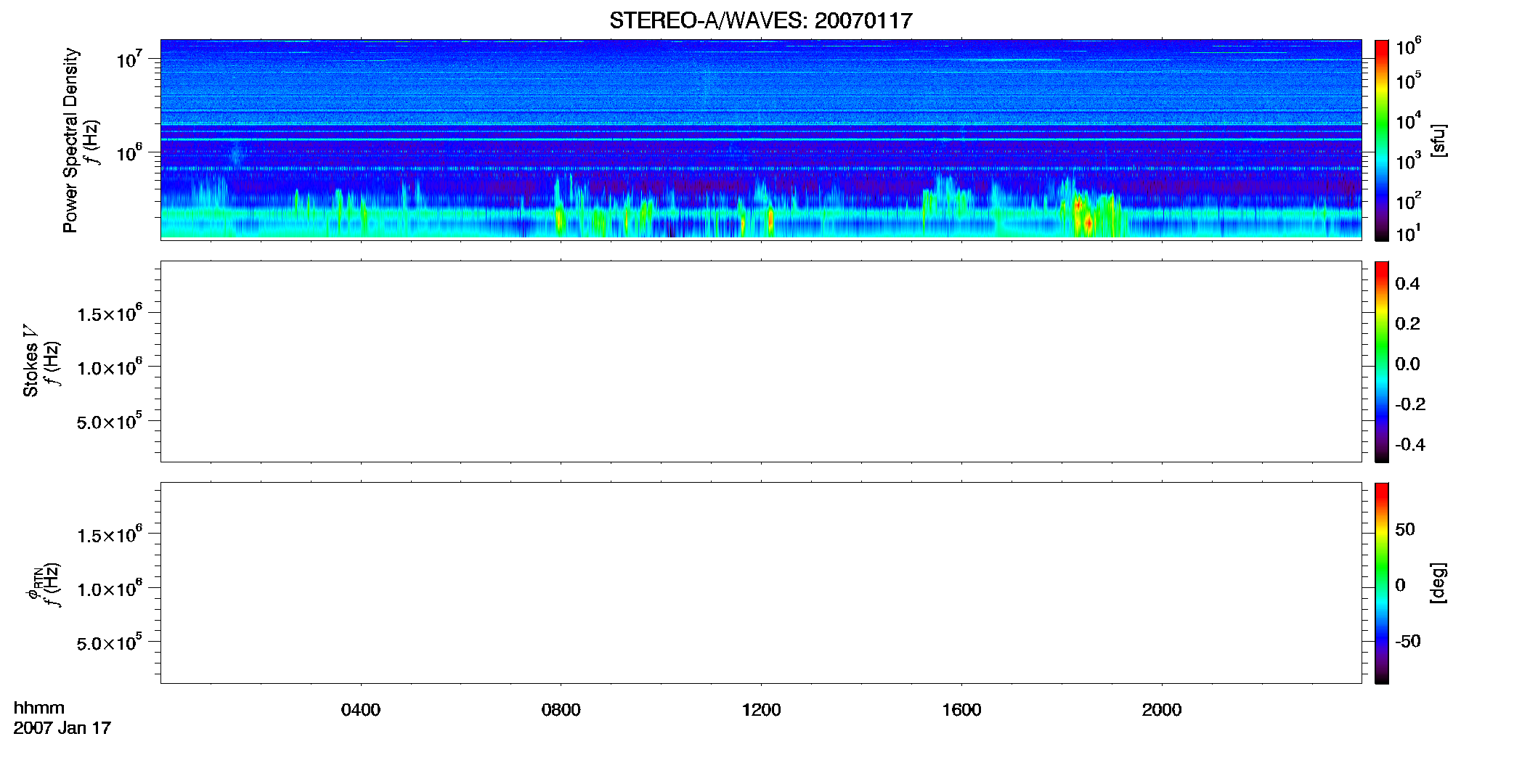Click the φ RTN axis label
Viewport: 1522px width, 784px height.
click(34, 584)
